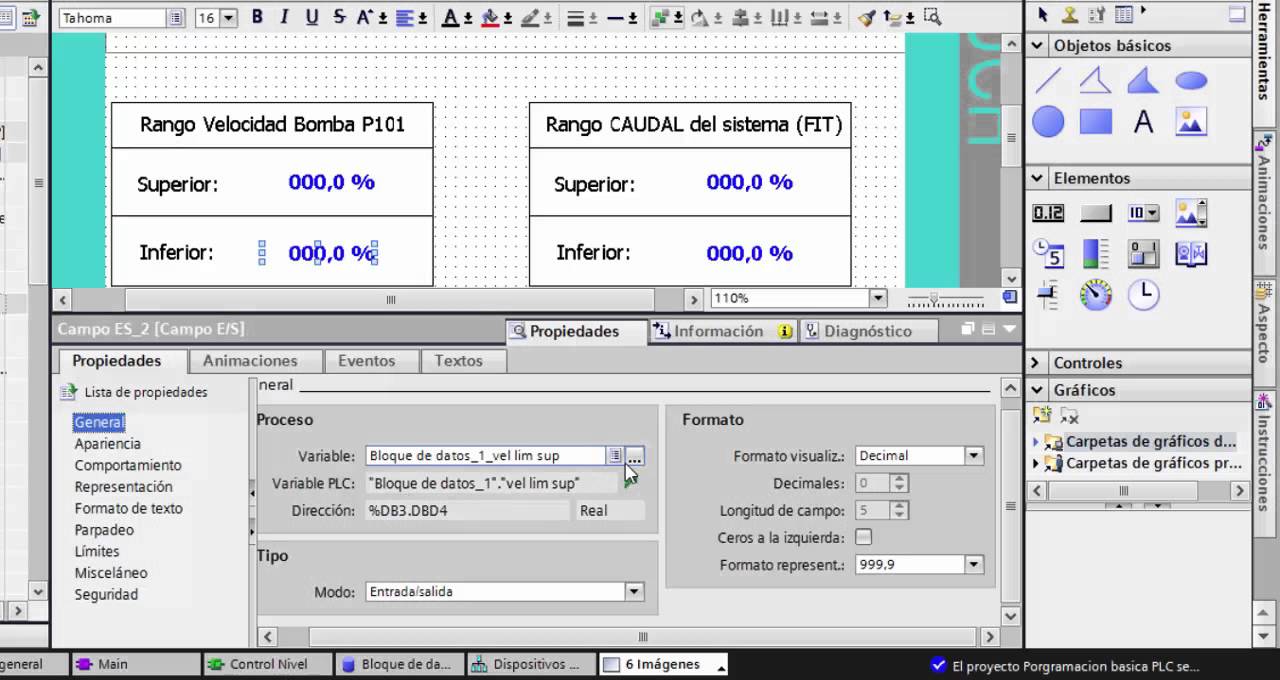
Task: Collapse the Gráficos section
Action: pos(1037,390)
